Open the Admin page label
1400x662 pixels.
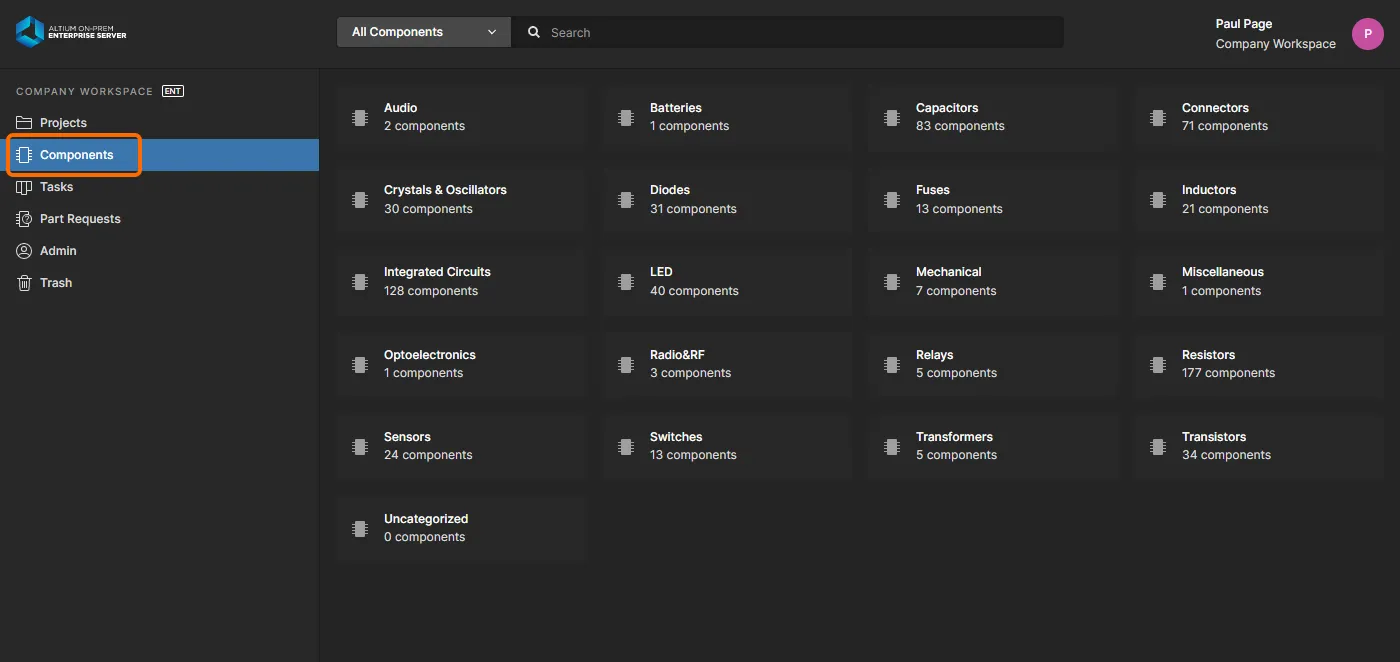click(x=58, y=251)
